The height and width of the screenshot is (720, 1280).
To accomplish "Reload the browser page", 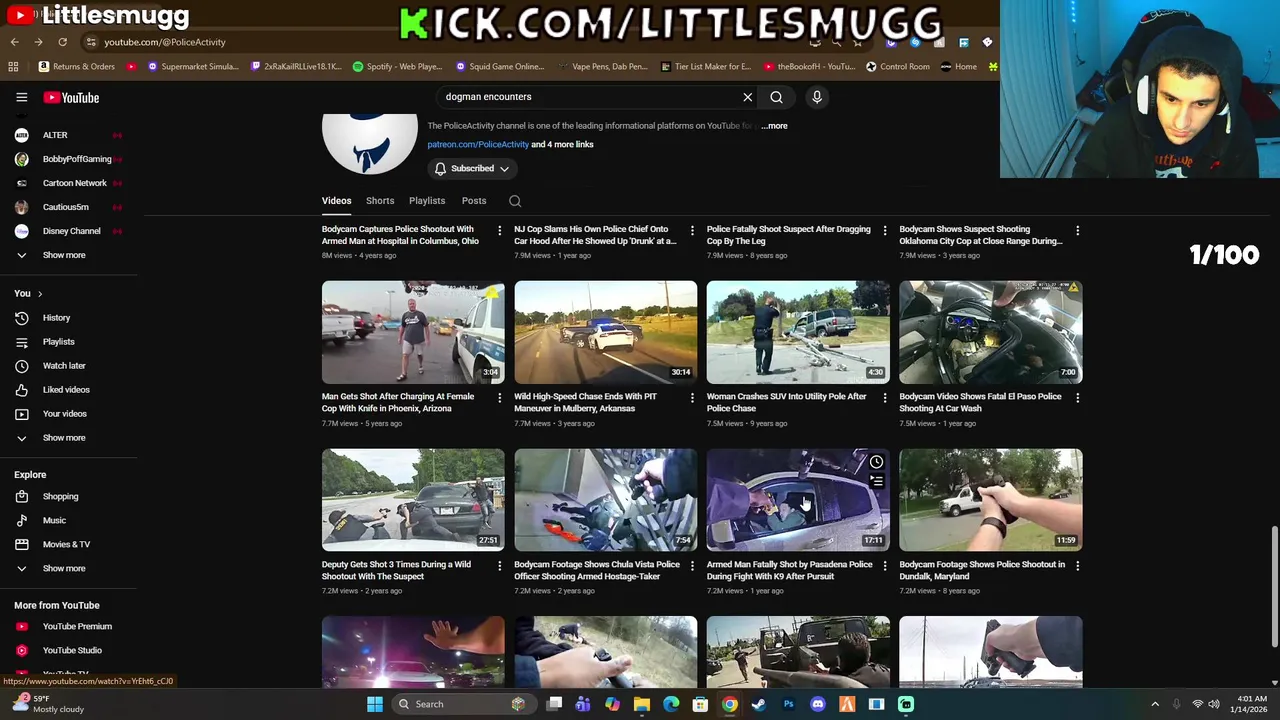I will click(x=62, y=42).
